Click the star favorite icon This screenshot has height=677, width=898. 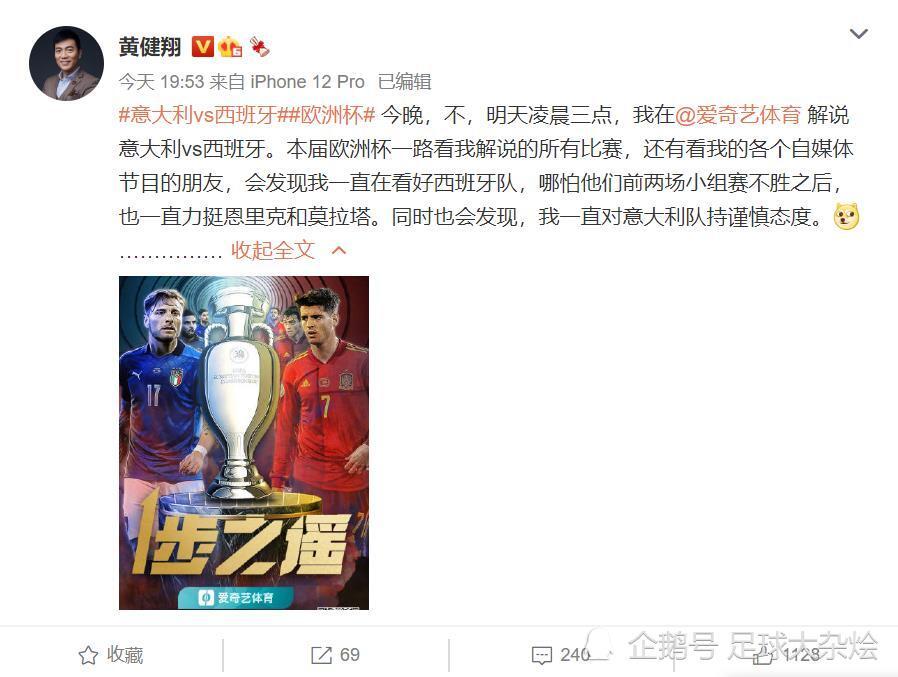[88, 655]
